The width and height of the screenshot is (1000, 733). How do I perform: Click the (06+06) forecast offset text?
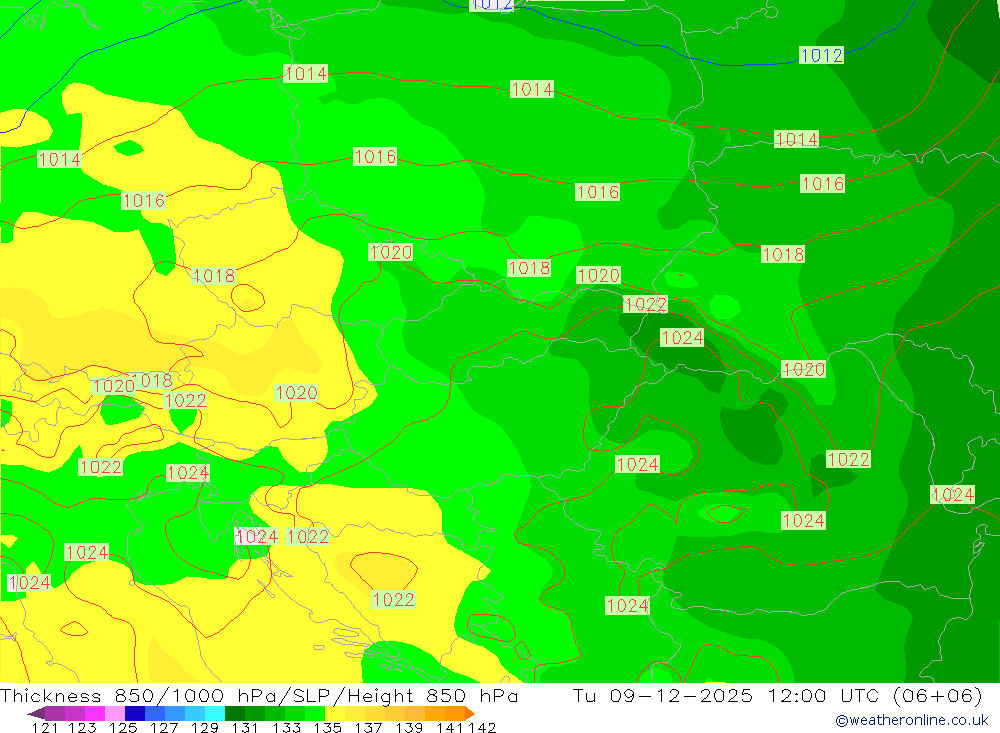[937, 695]
